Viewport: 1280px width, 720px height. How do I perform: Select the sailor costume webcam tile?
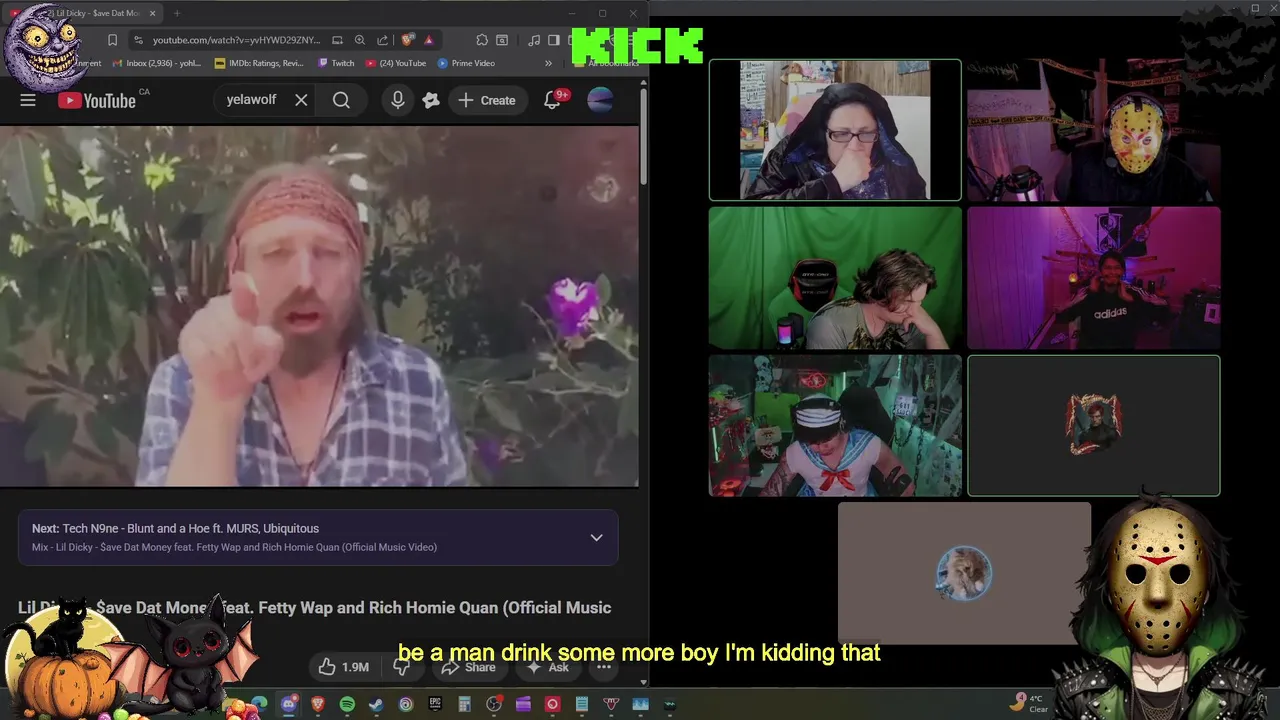pos(835,425)
